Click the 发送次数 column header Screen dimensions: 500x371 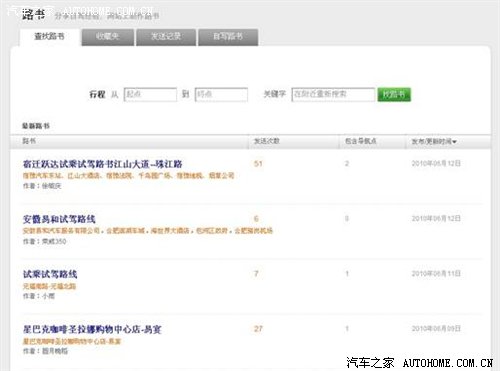267,141
